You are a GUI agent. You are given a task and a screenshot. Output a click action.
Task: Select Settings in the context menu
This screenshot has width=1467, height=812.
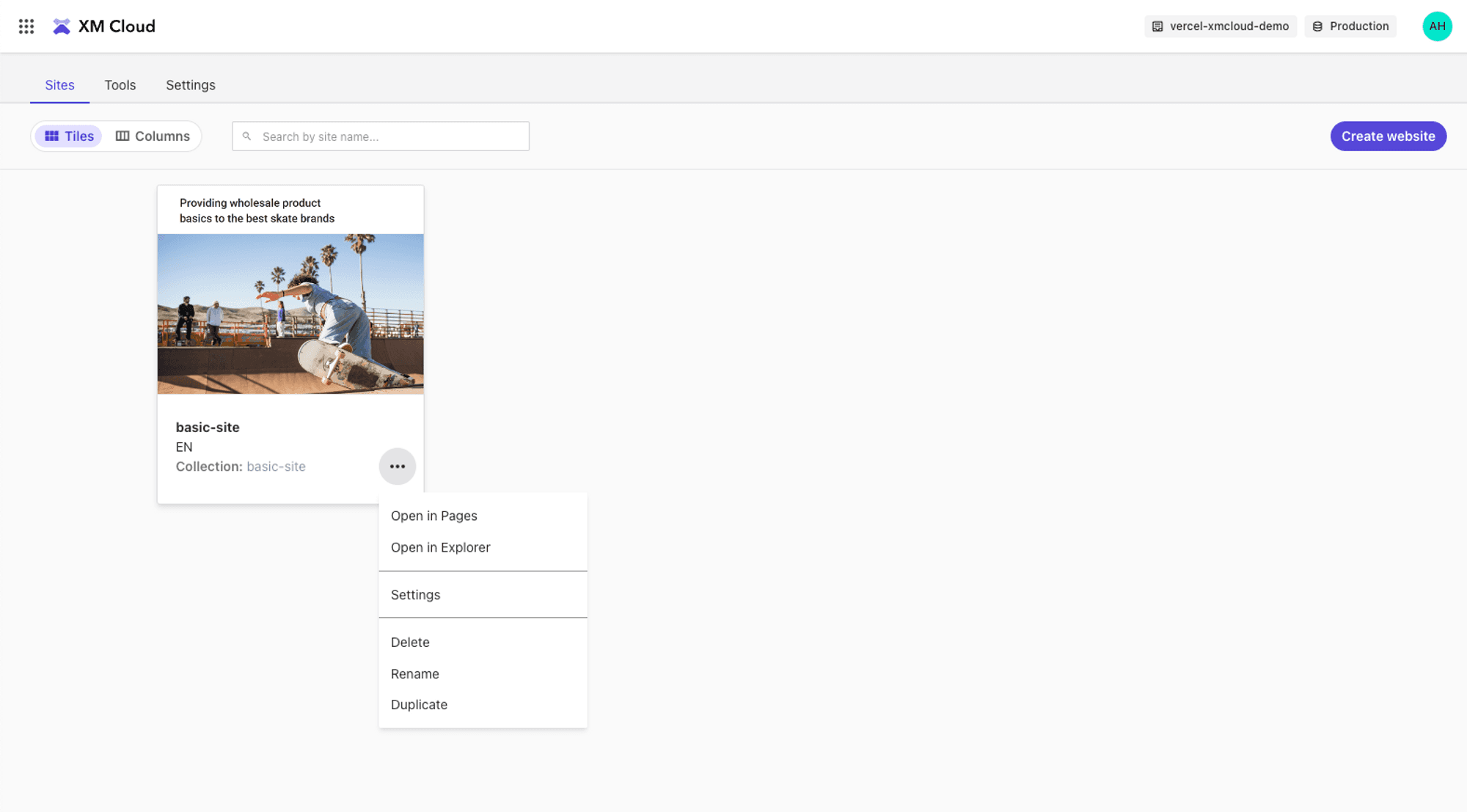pyautogui.click(x=415, y=595)
